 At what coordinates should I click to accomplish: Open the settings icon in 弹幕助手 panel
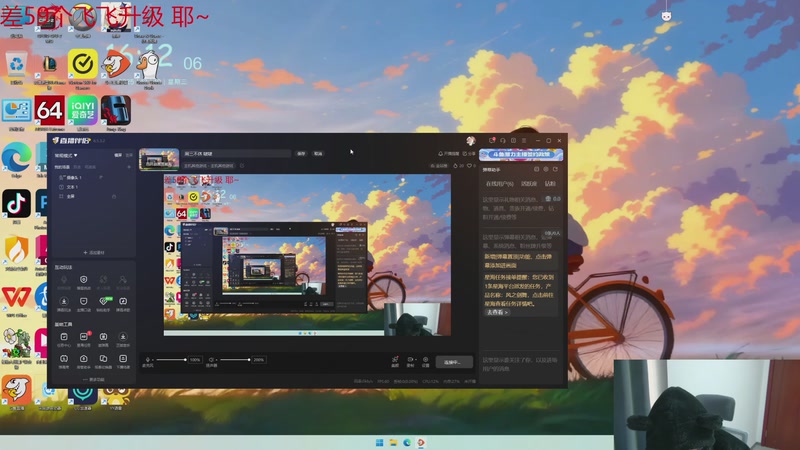[546, 169]
